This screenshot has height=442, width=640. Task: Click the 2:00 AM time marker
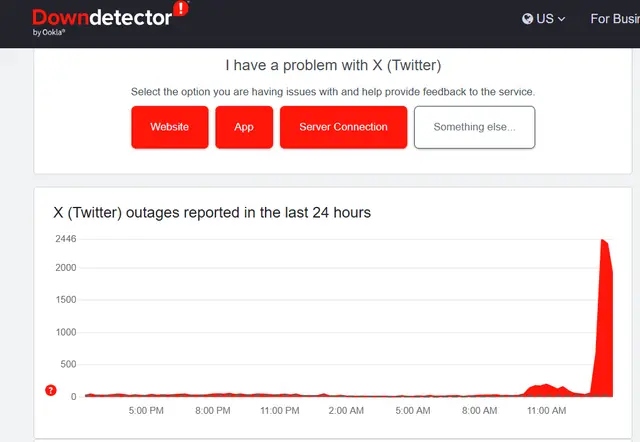[346, 410]
